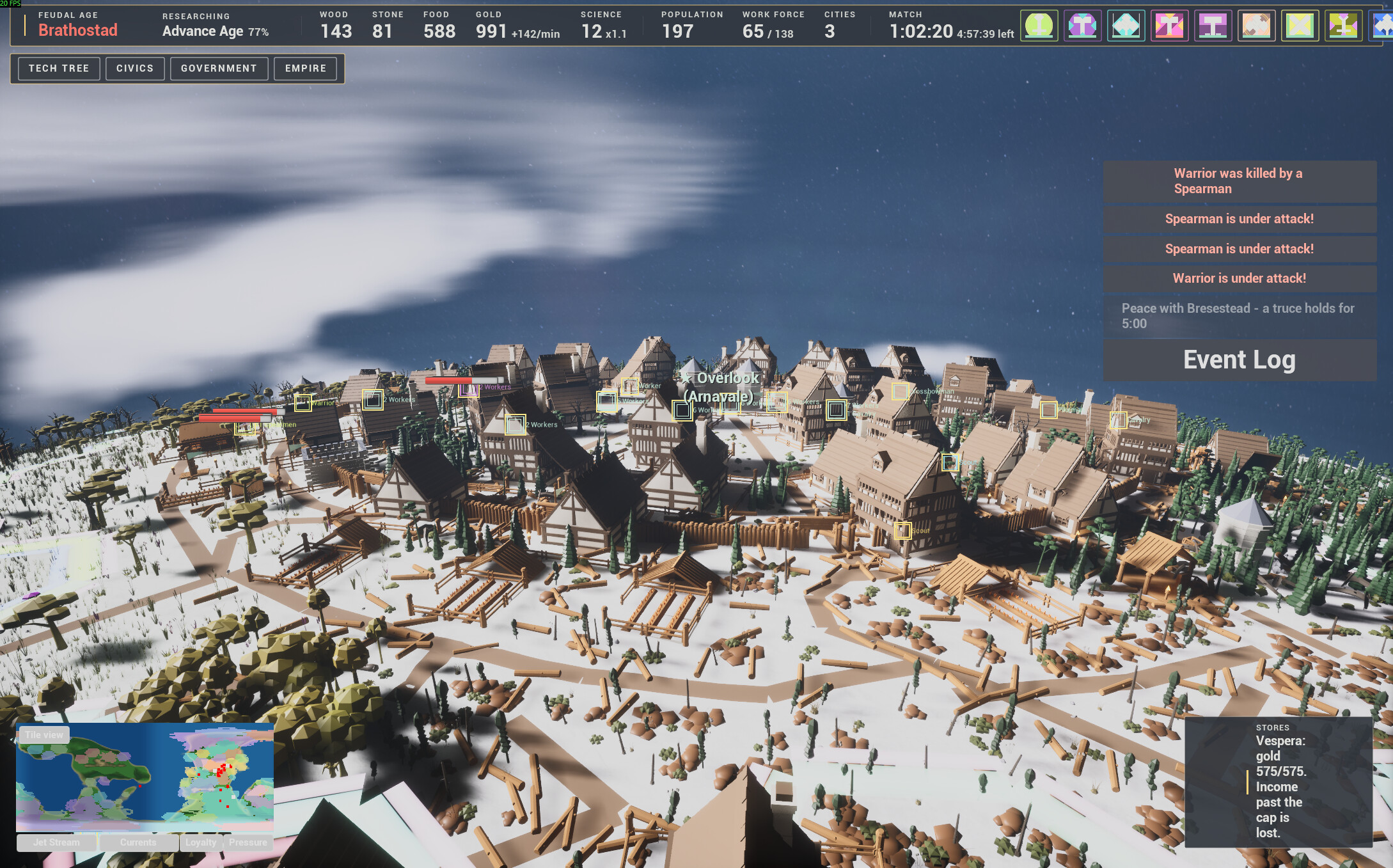1393x868 pixels.
Task: Click the Brathostad empire name
Action: (x=78, y=30)
